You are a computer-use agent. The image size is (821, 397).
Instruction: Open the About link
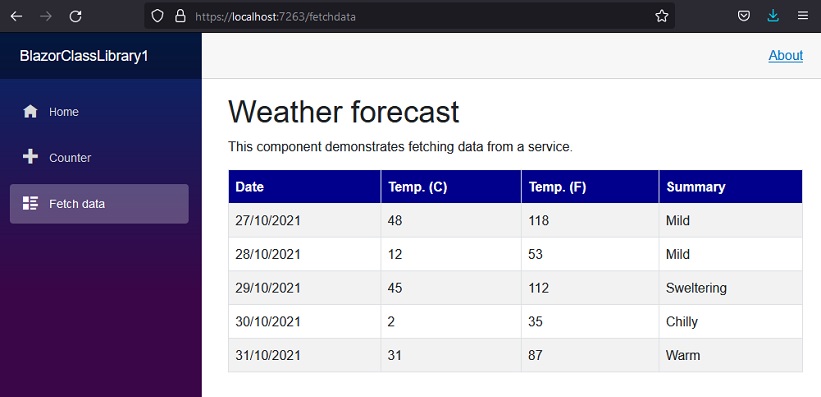point(785,56)
